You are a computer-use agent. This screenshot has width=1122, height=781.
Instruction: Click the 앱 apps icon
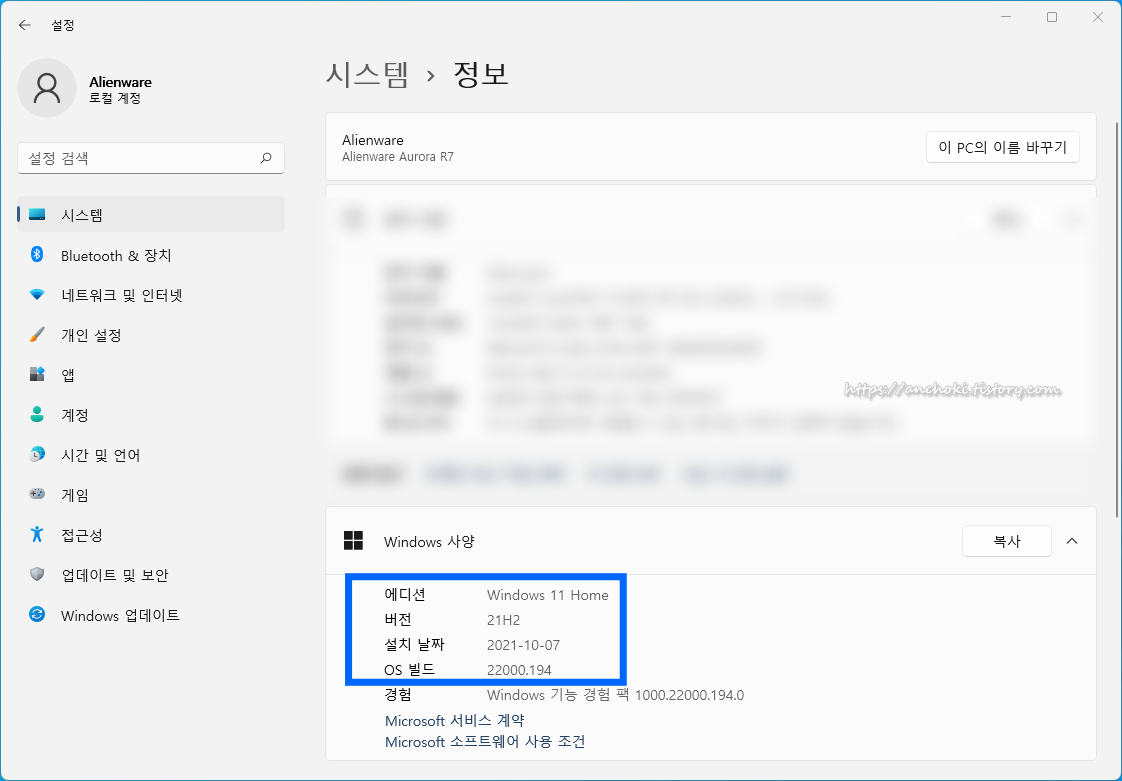37,374
